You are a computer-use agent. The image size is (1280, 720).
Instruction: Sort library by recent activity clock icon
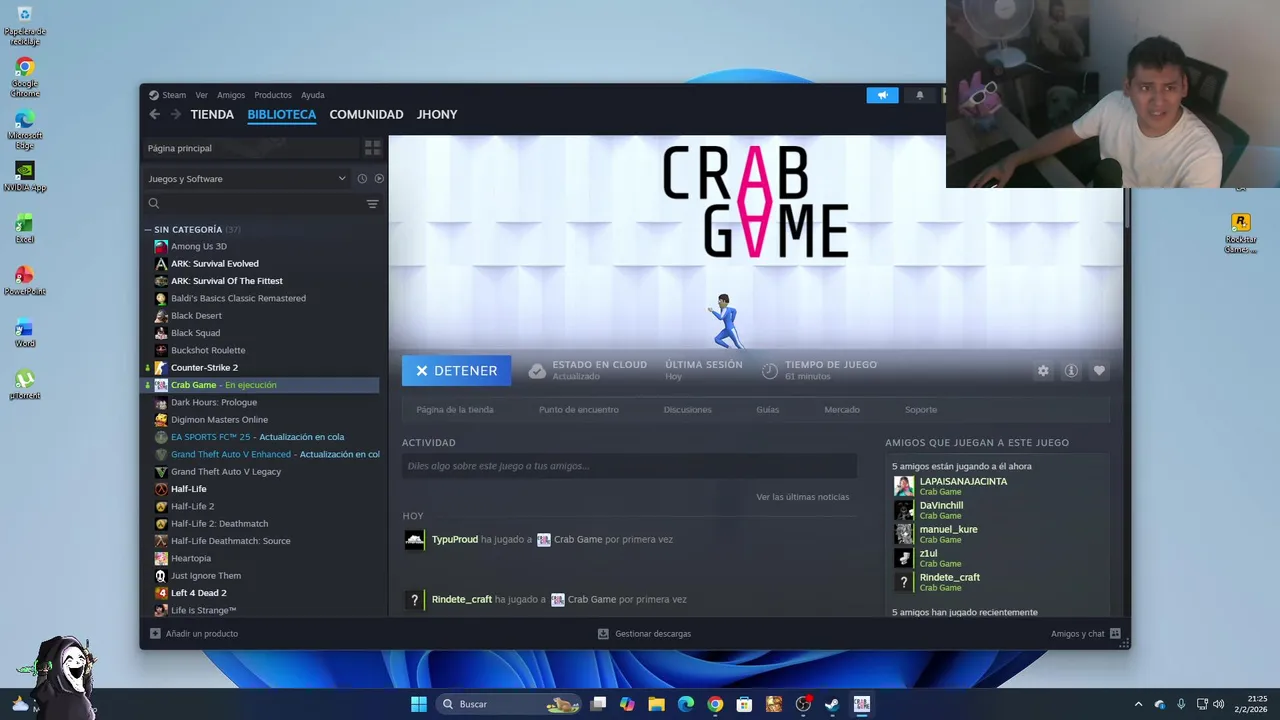(x=362, y=179)
